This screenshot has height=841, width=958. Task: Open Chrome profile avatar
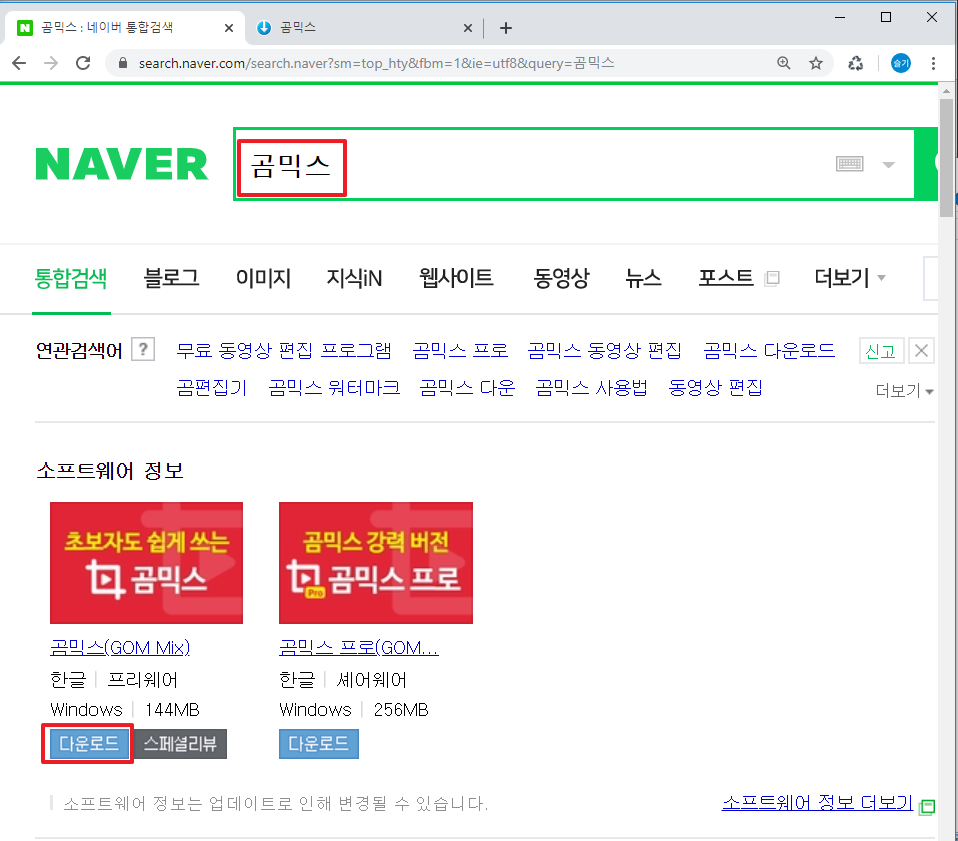(901, 63)
